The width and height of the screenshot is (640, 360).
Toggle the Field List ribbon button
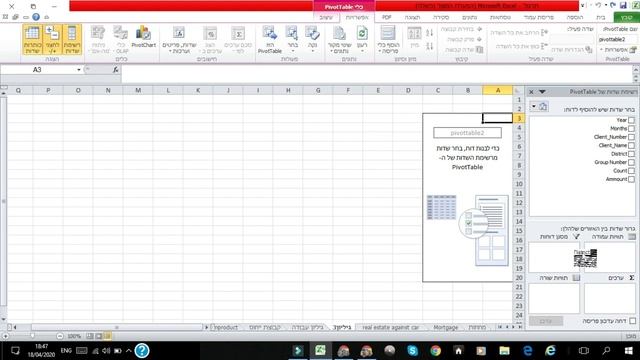tap(72, 39)
